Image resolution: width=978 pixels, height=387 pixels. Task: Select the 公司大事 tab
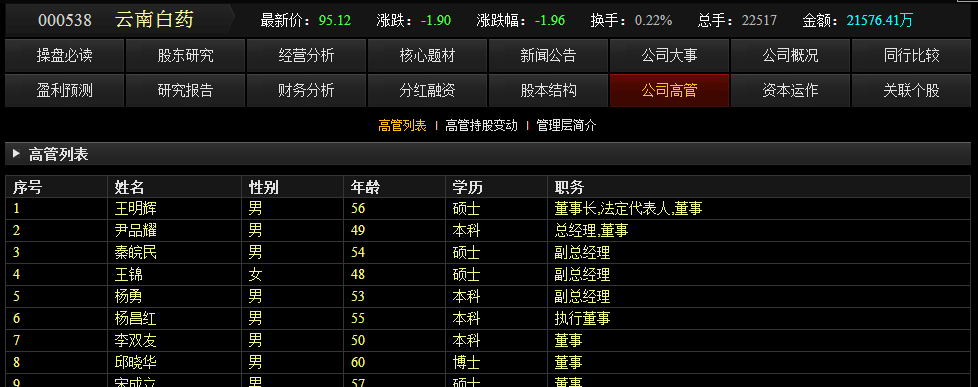click(669, 56)
